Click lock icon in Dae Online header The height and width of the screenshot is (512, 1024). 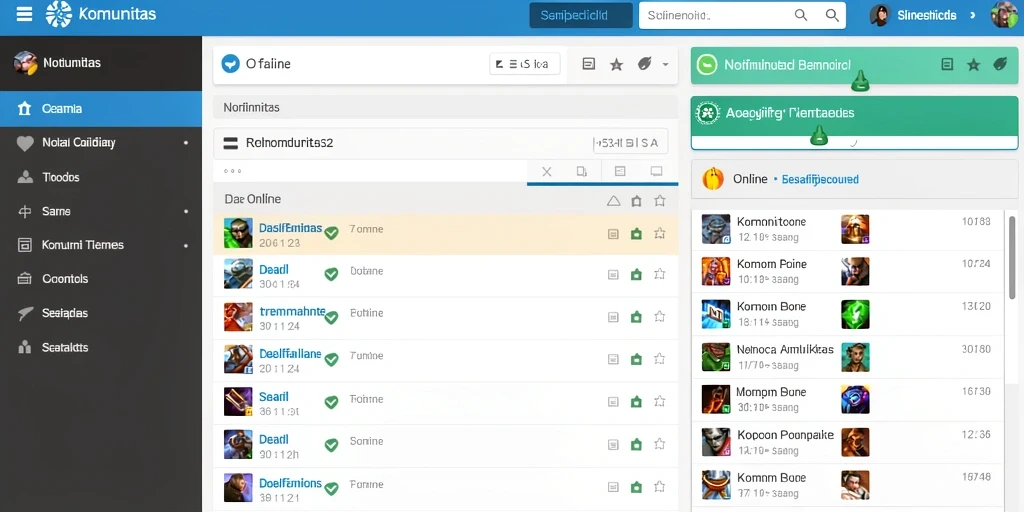[636, 201]
